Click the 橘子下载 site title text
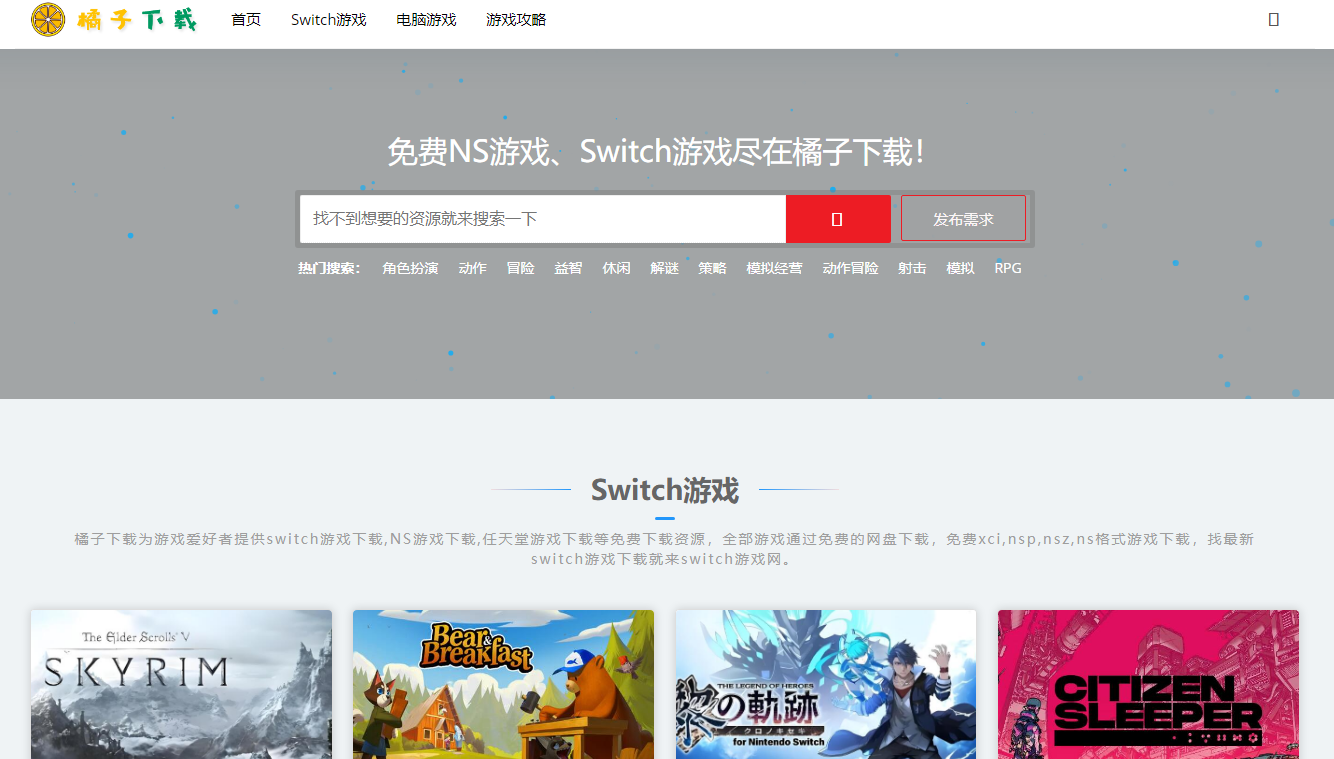 point(137,19)
